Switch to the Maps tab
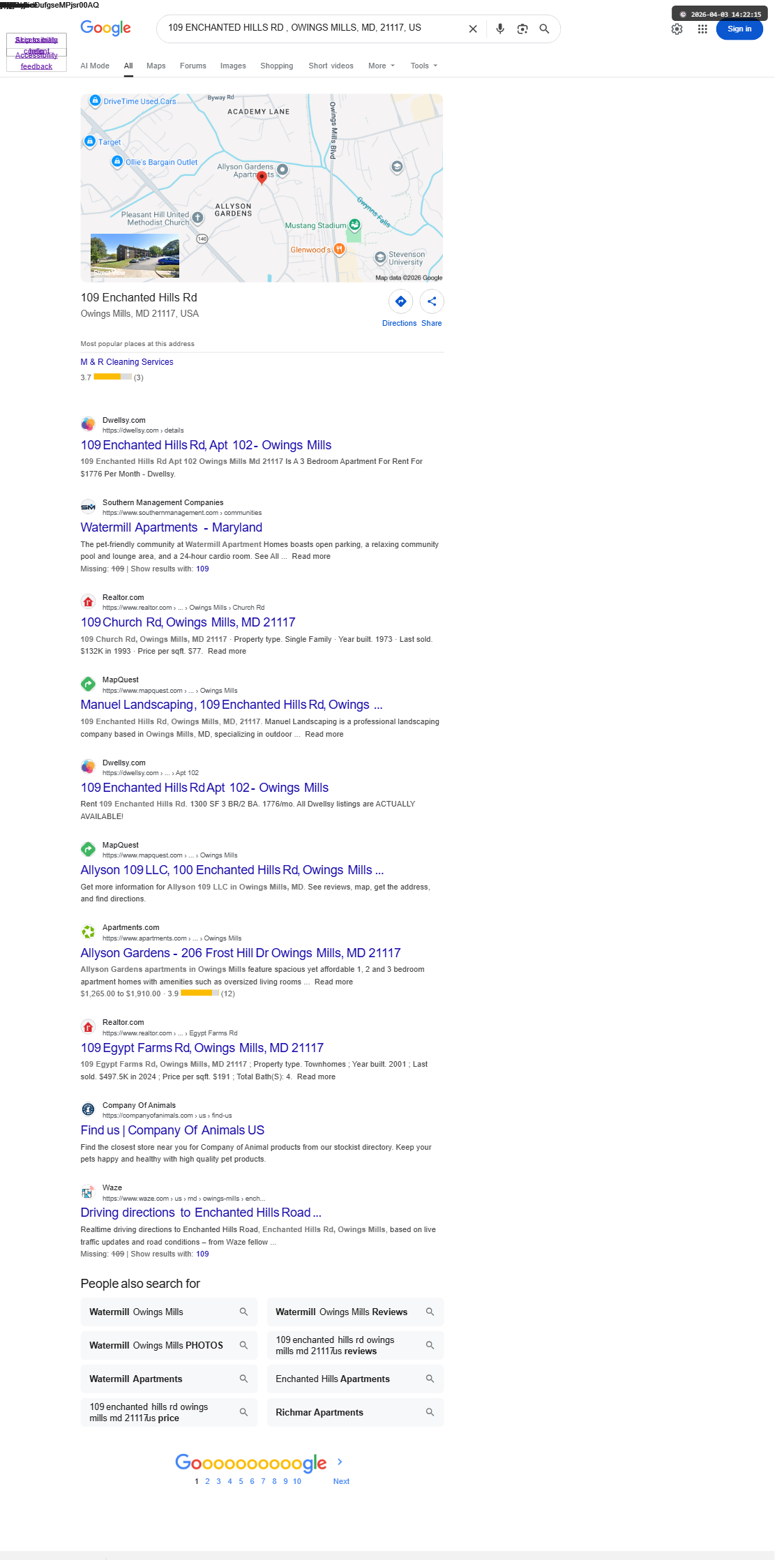Screen dimensions: 784x1560 pyautogui.click(x=156, y=66)
